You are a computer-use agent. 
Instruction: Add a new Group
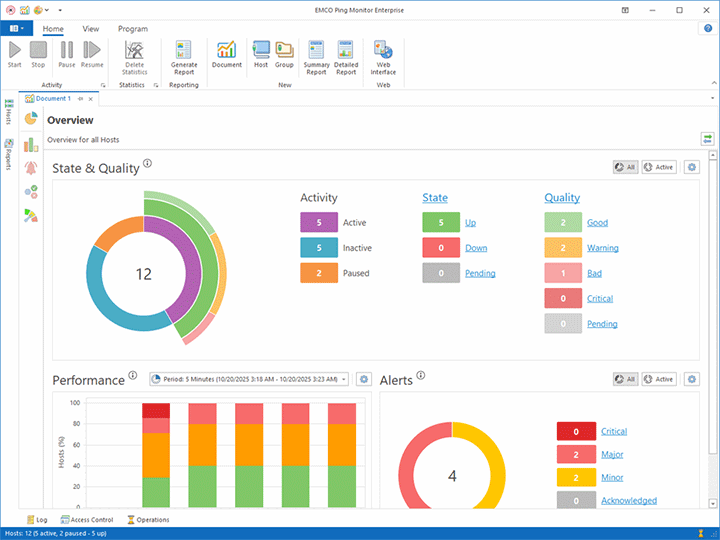pyautogui.click(x=284, y=54)
